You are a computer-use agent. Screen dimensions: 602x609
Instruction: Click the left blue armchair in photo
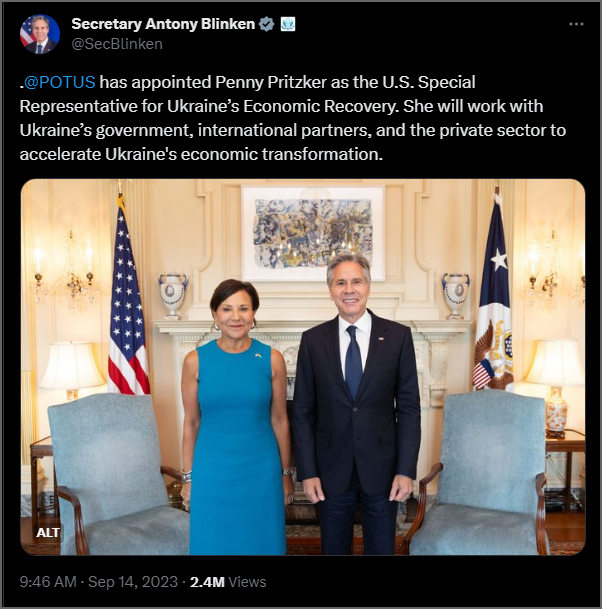[x=113, y=474]
